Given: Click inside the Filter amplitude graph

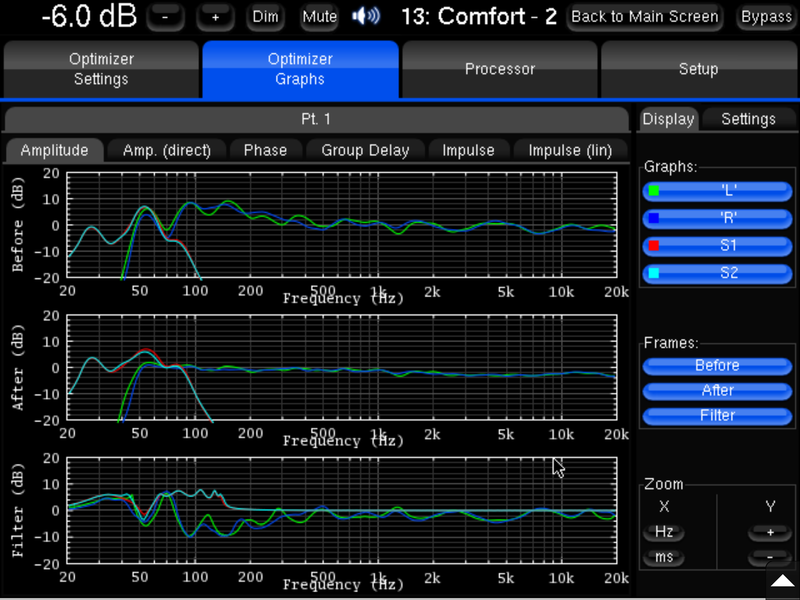Looking at the screenshot, I should tap(342, 511).
